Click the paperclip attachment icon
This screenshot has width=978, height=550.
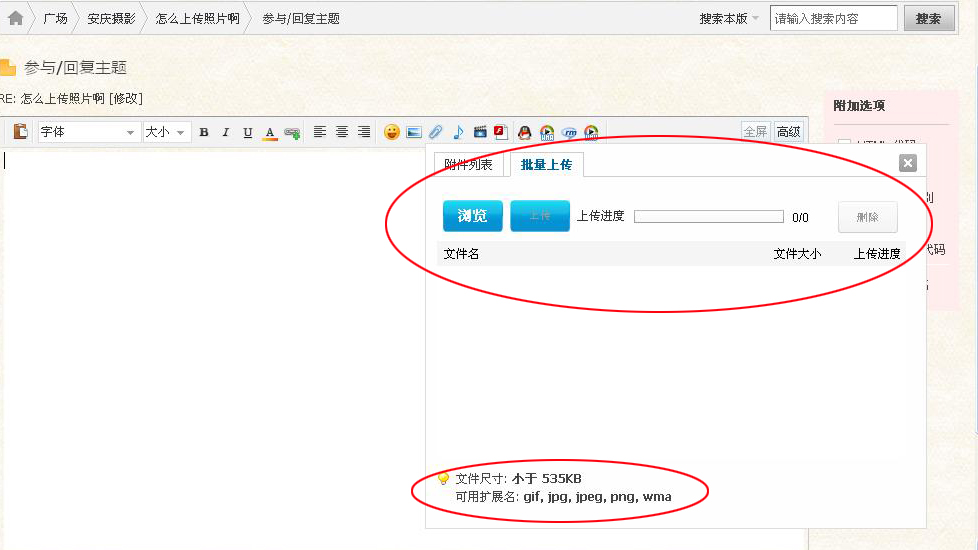pyautogui.click(x=436, y=132)
